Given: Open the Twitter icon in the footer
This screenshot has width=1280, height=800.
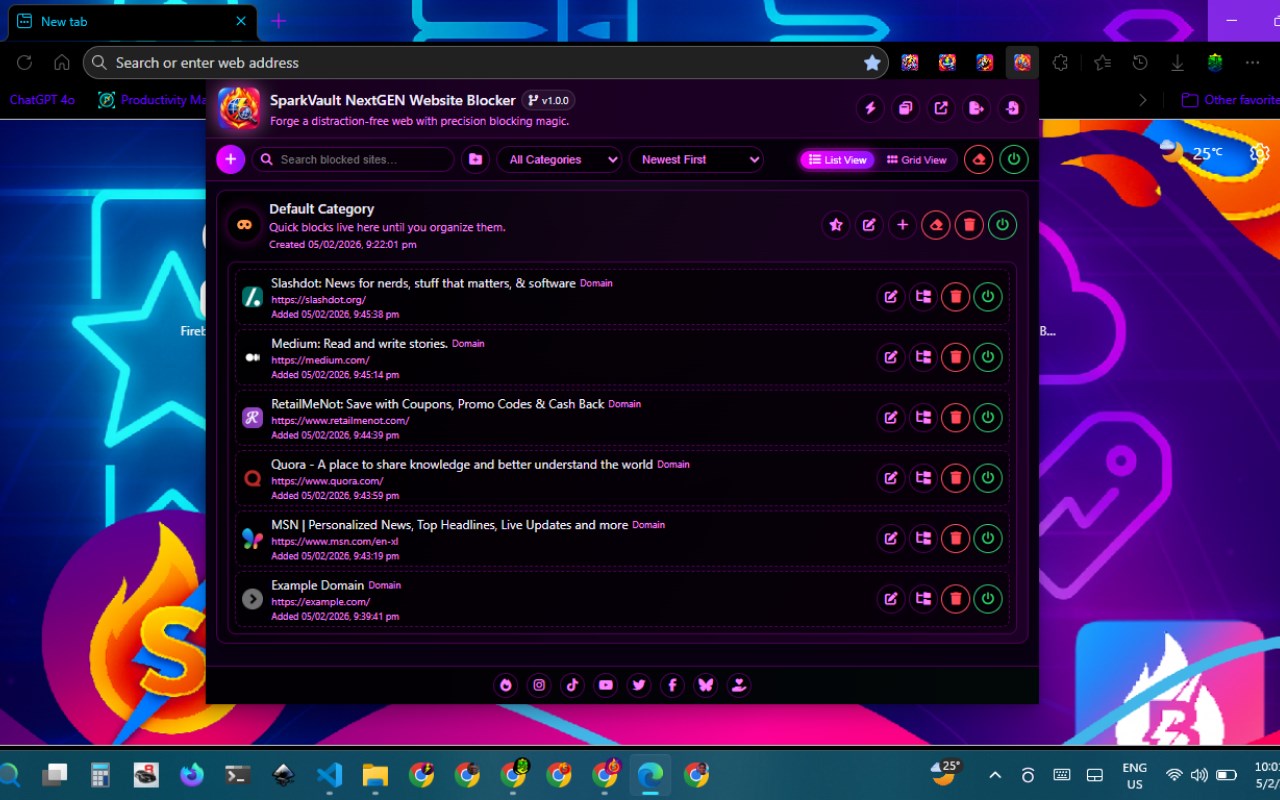Looking at the screenshot, I should tap(639, 685).
